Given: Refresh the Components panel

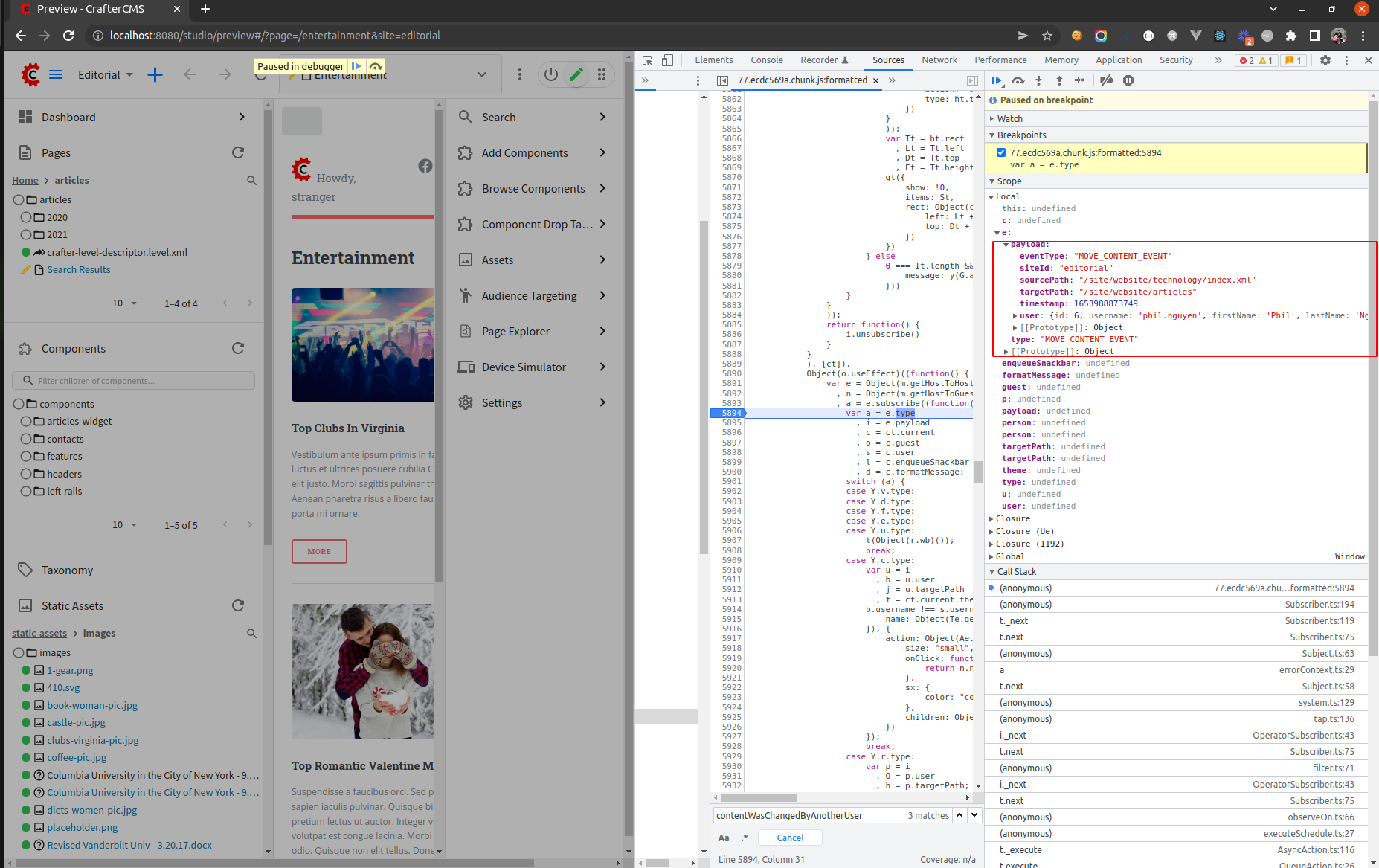Looking at the screenshot, I should pyautogui.click(x=238, y=348).
